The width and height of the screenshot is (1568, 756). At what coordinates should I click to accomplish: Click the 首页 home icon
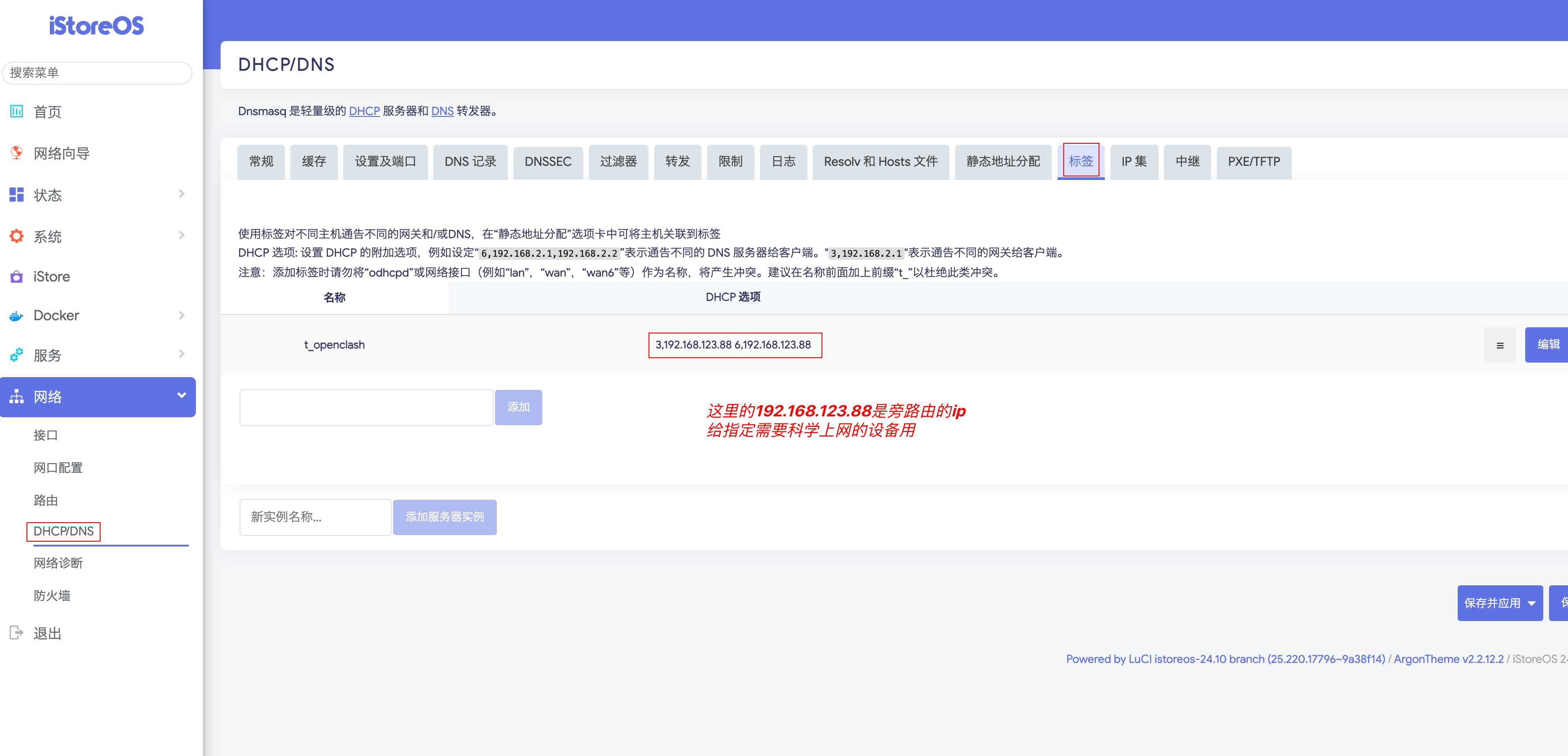[x=16, y=112]
